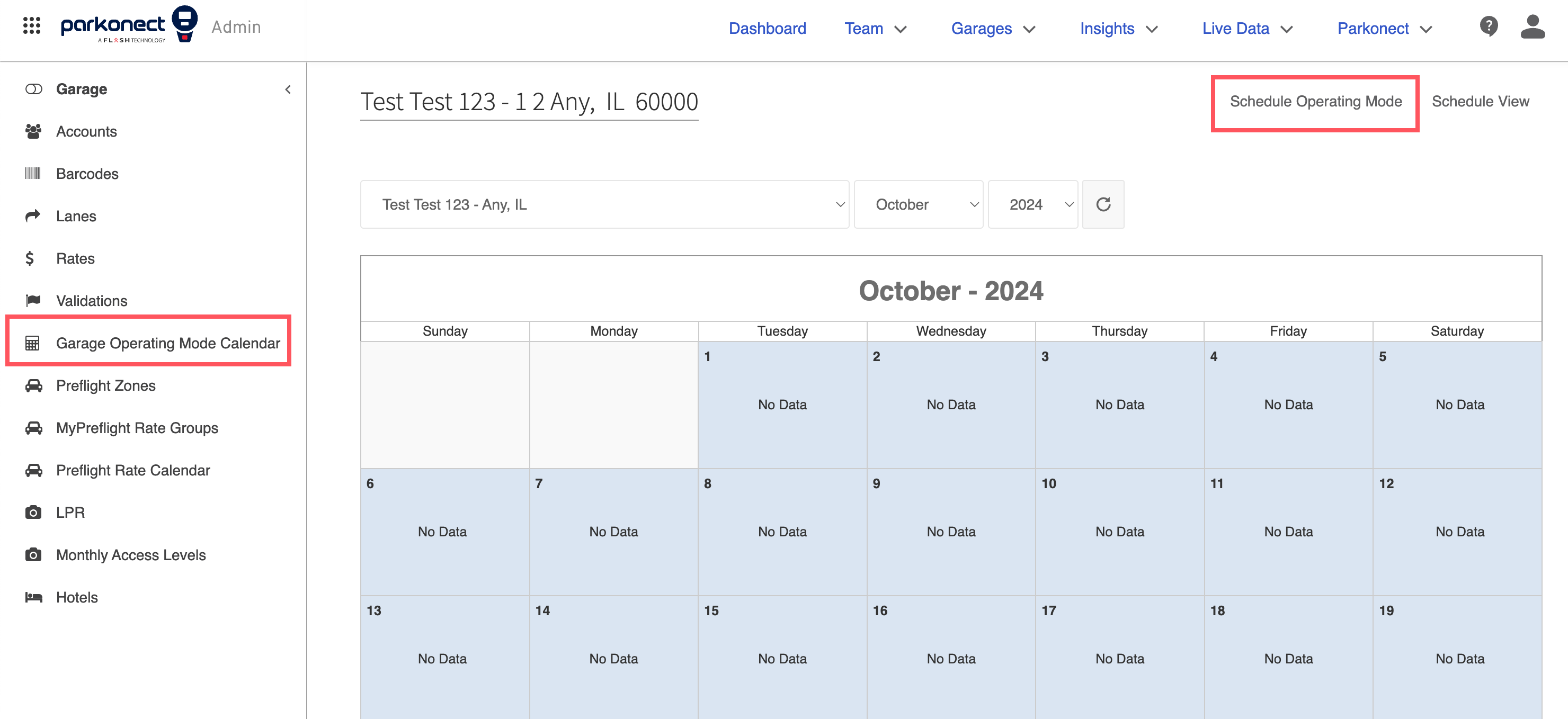Click Schedule Operating Mode button

coord(1315,102)
